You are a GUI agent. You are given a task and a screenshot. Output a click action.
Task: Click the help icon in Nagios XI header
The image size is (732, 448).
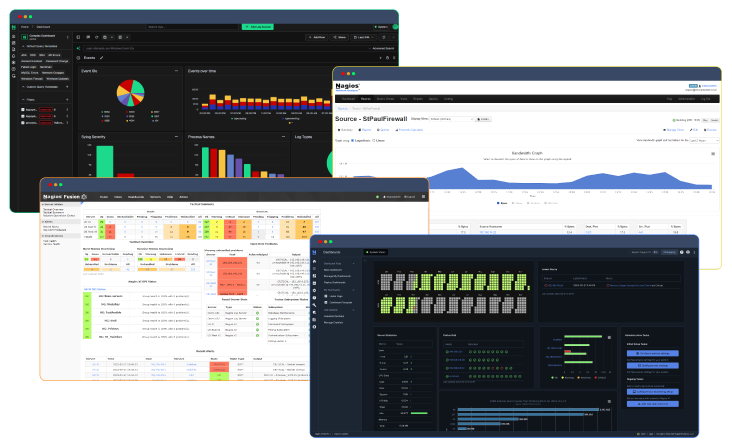(682, 252)
